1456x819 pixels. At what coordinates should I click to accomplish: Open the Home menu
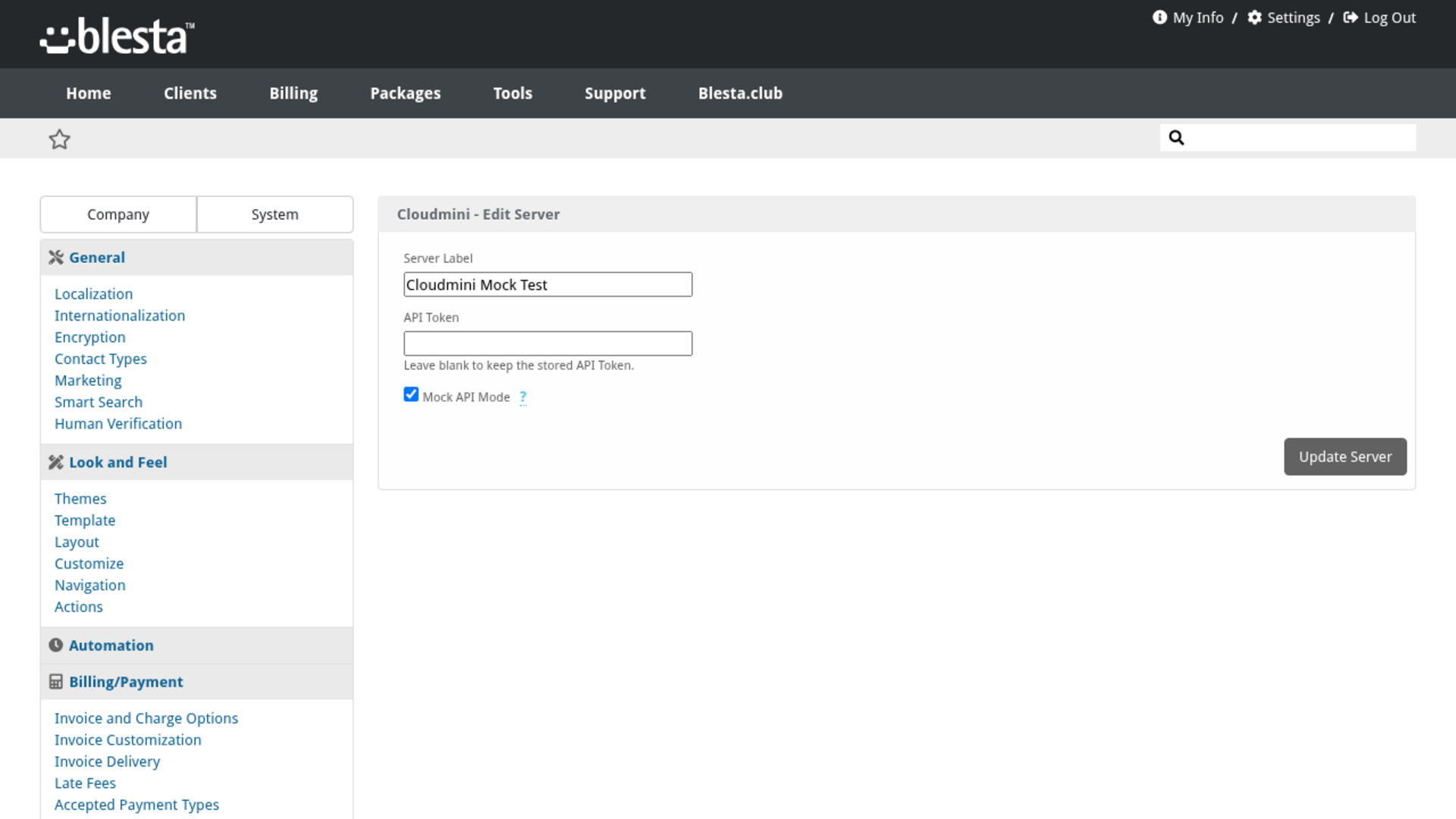pyautogui.click(x=89, y=93)
